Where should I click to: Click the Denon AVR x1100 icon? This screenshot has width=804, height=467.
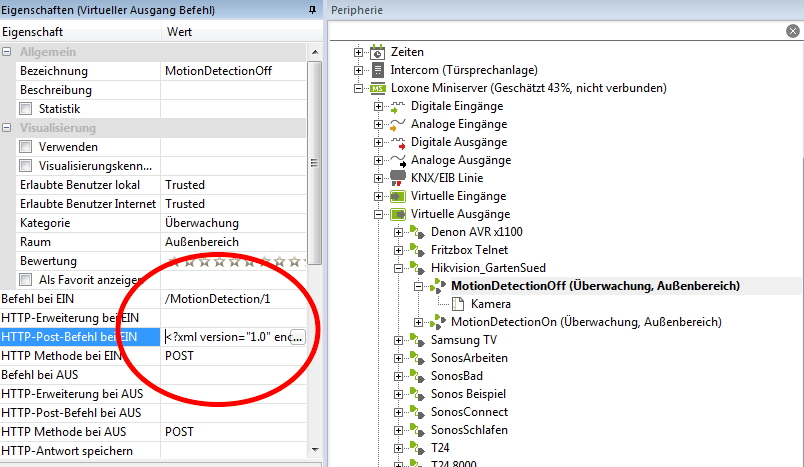pyautogui.click(x=417, y=232)
